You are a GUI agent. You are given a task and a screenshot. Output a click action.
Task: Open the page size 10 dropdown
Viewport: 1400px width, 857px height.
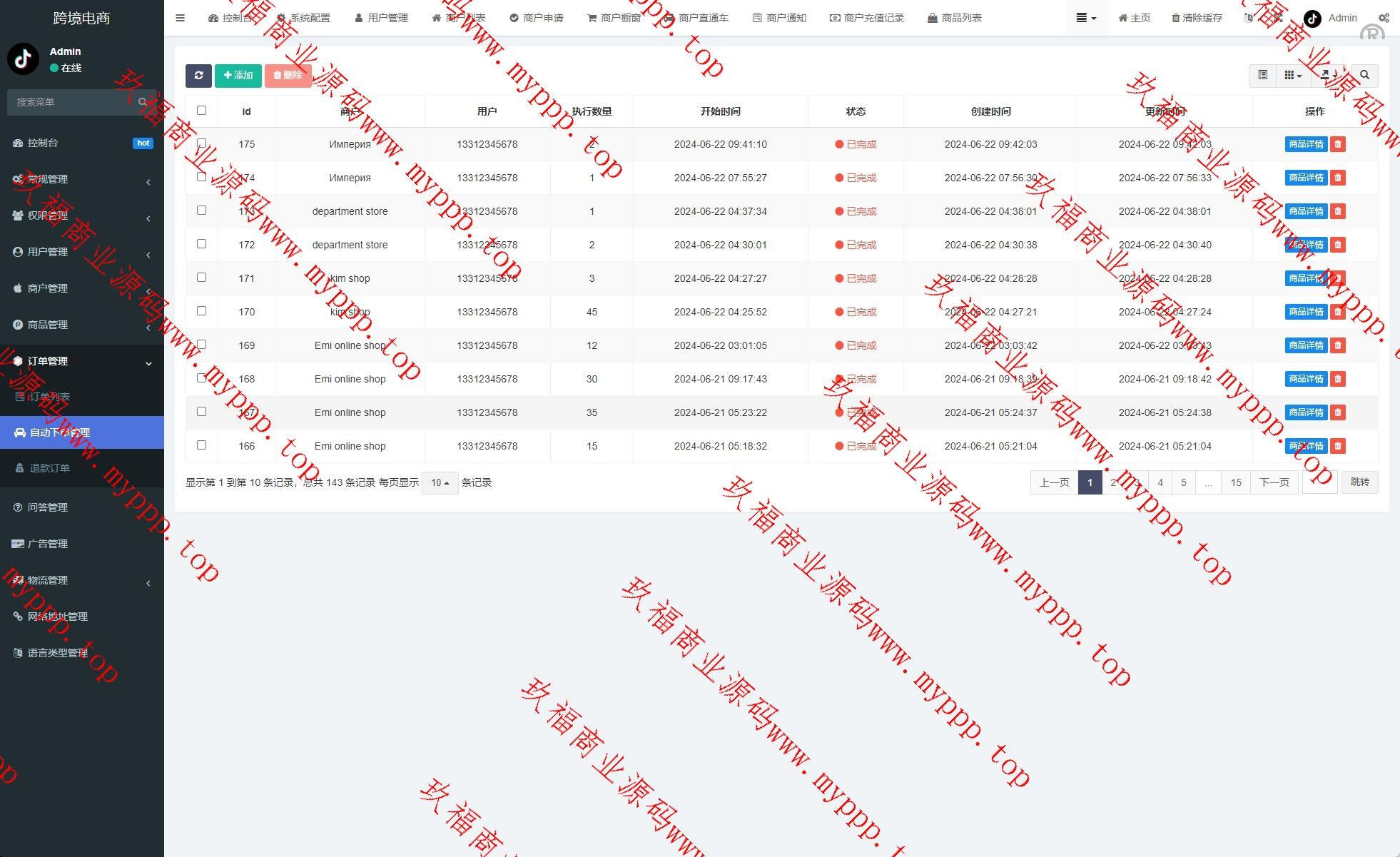[x=440, y=483]
